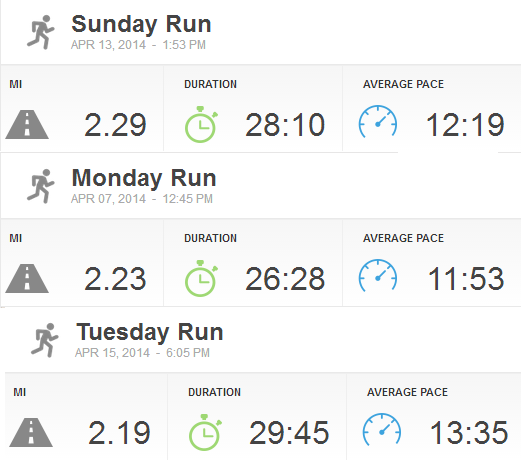Image resolution: width=521 pixels, height=465 pixels.
Task: Open the Sunday Run activity title
Action: [141, 24]
